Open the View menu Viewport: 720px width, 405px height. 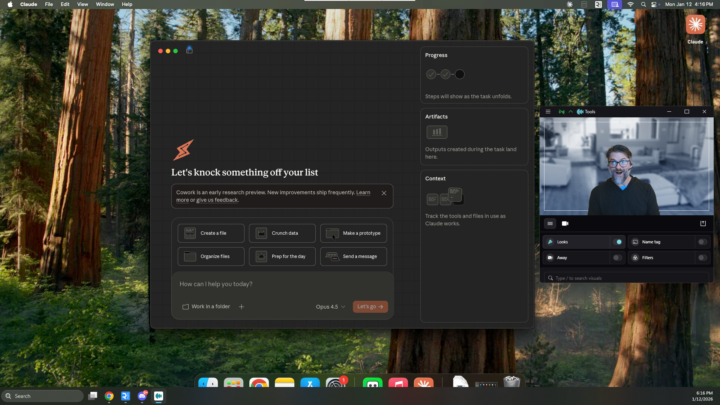(x=82, y=4)
